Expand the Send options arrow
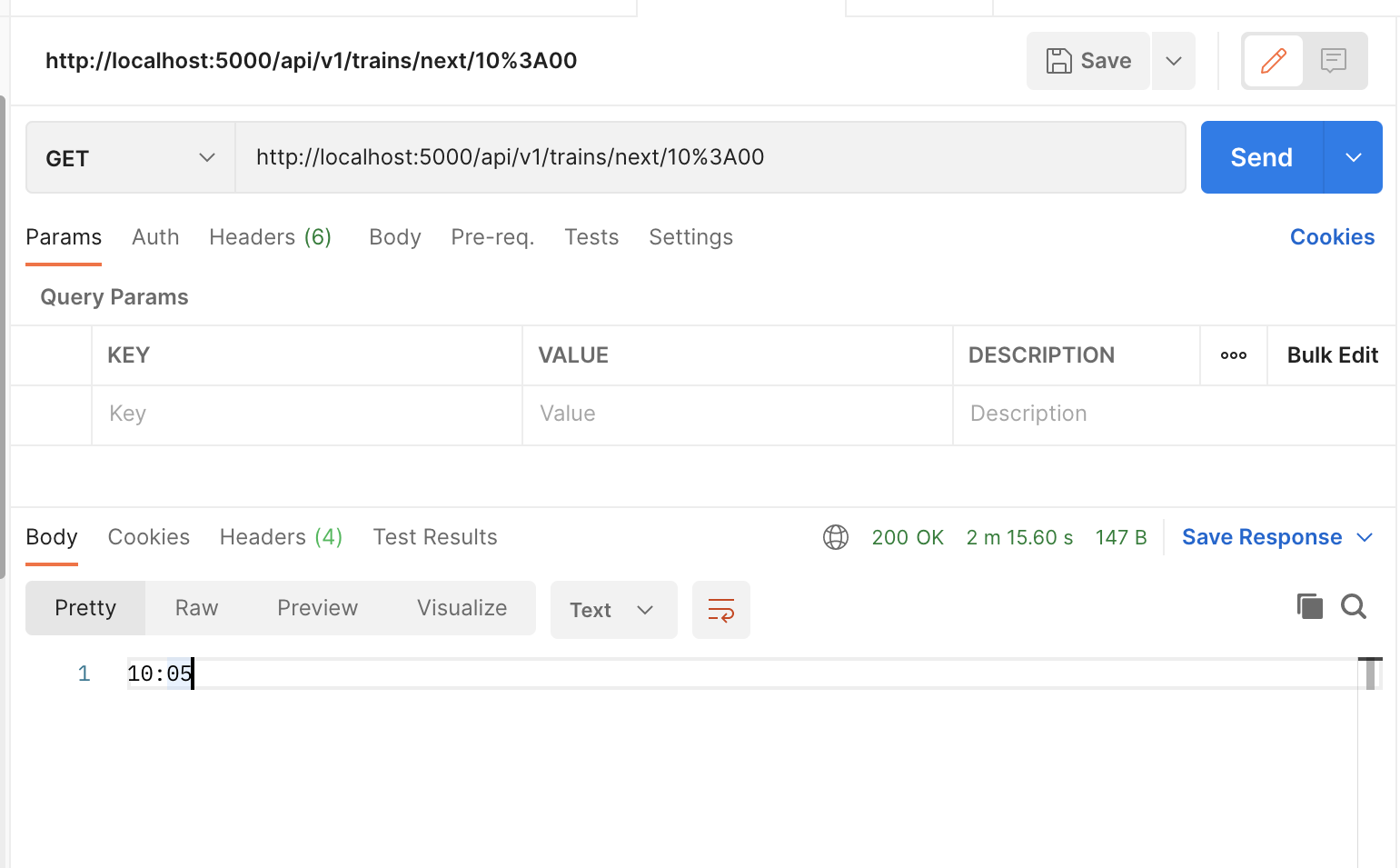The image size is (1400, 868). [1354, 157]
